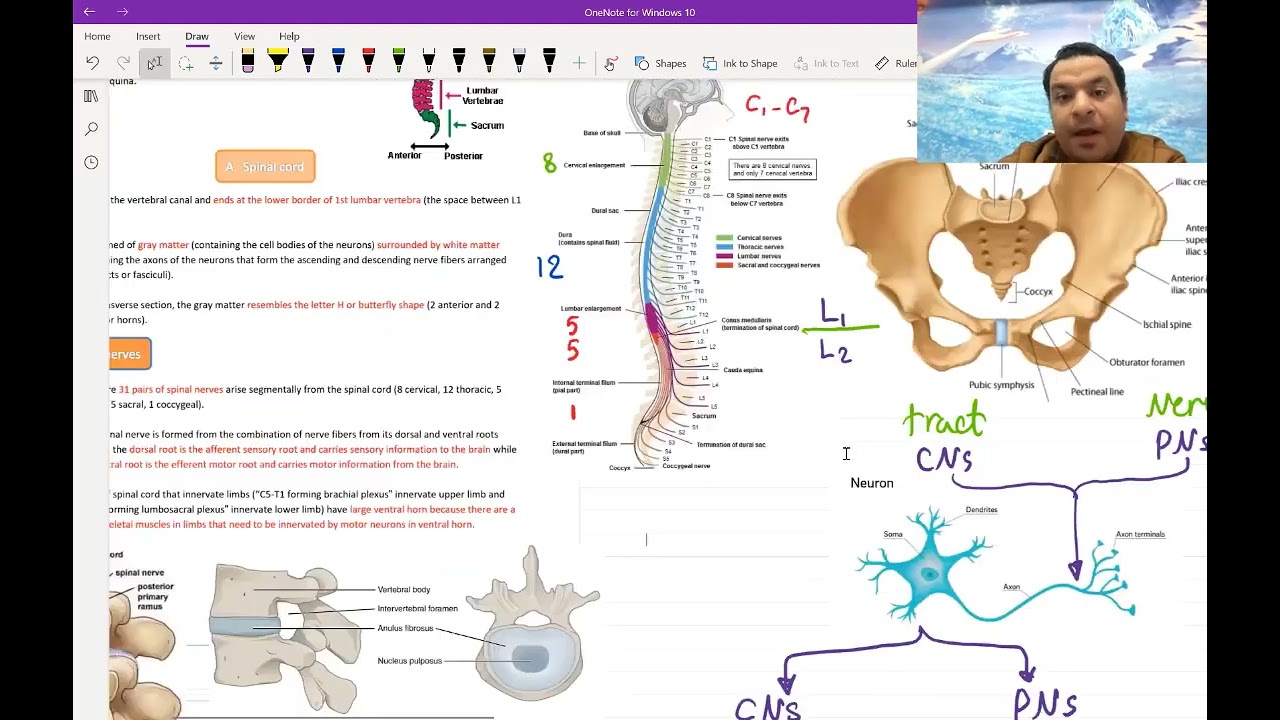Click the 'Anulus fibrosus' label
This screenshot has height=720, width=1280.
coord(405,628)
